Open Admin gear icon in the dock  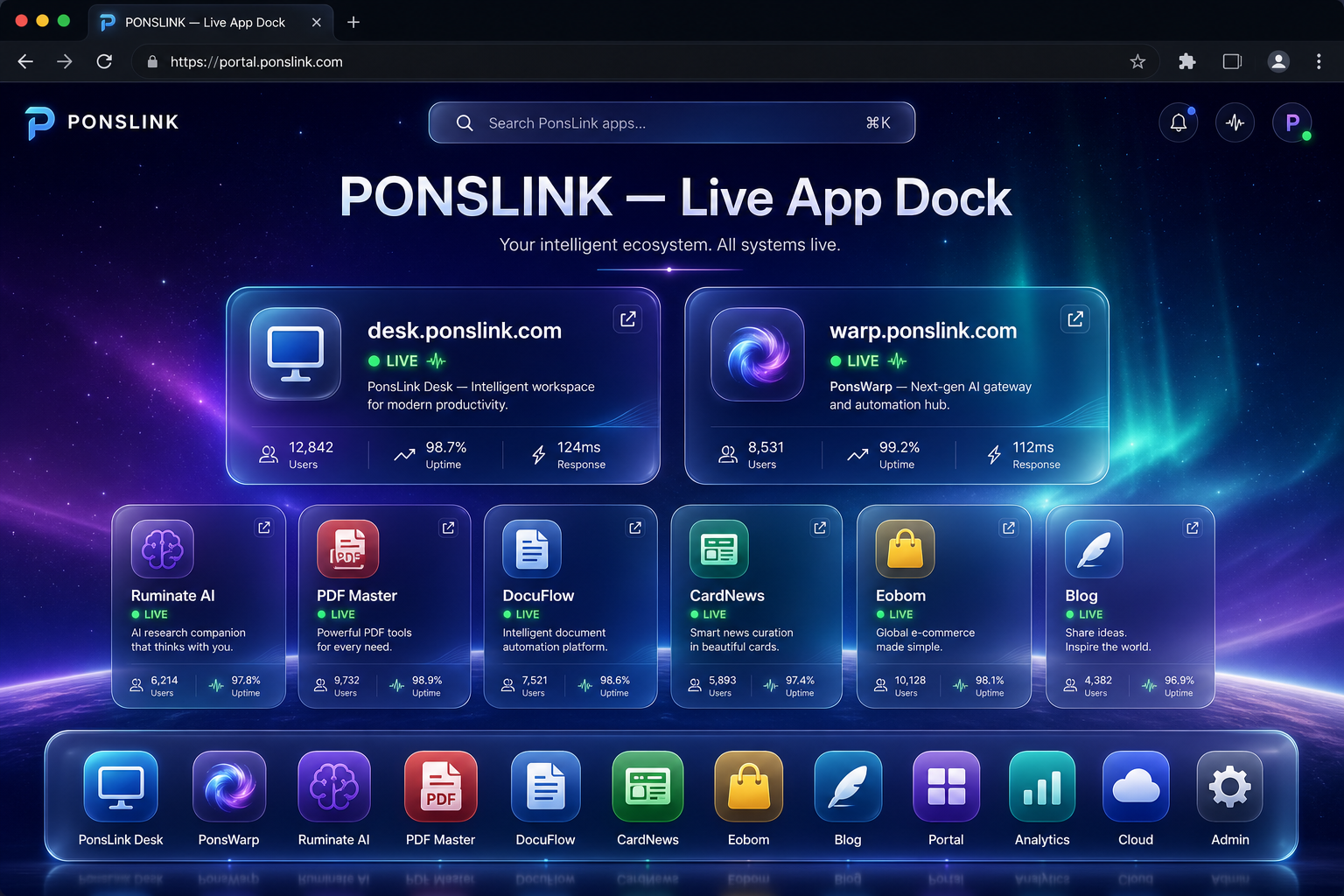click(1229, 786)
